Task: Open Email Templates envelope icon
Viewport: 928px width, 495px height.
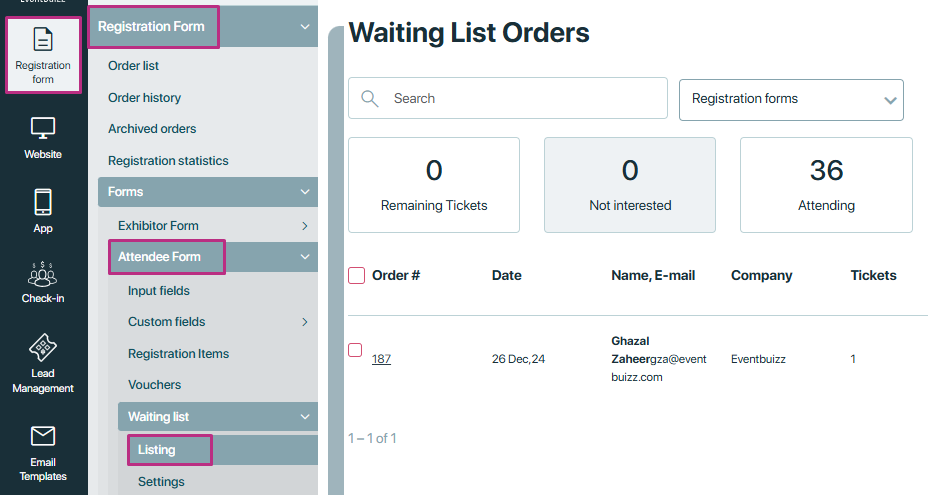Action: pyautogui.click(x=43, y=436)
